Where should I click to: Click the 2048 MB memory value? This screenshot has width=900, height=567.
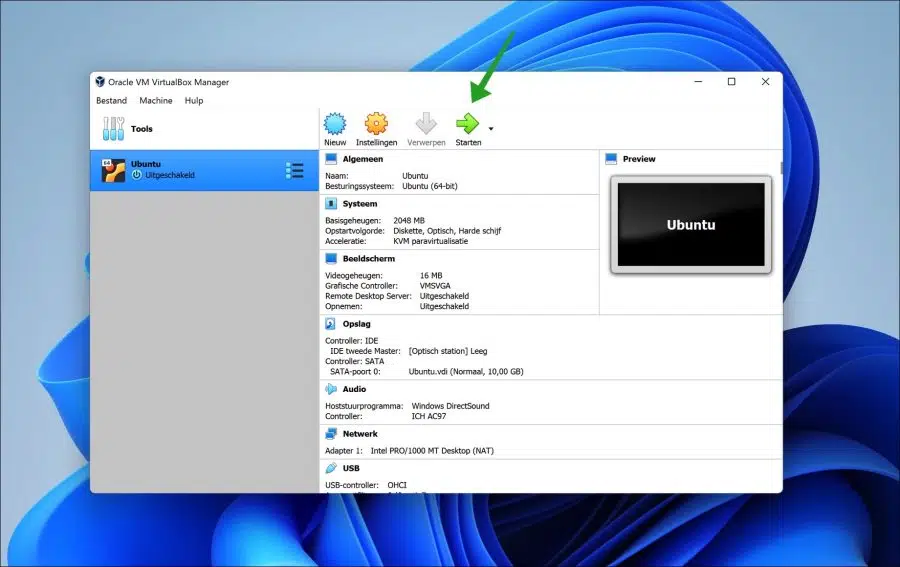(409, 220)
